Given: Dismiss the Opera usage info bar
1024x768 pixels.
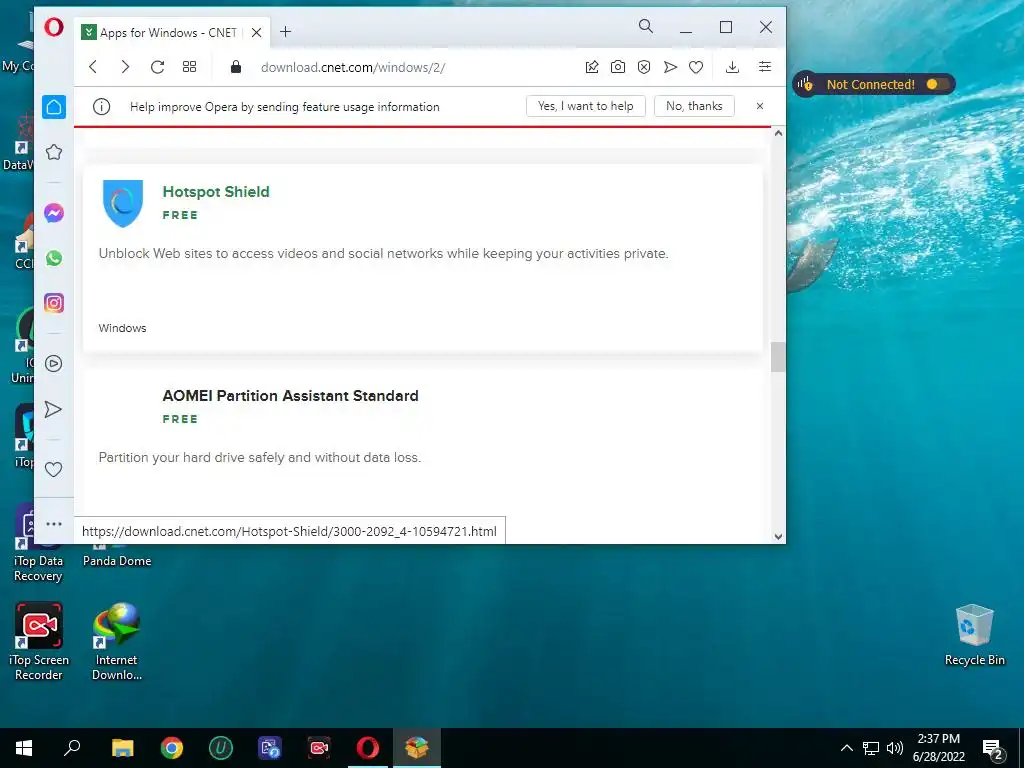Looking at the screenshot, I should tap(760, 106).
